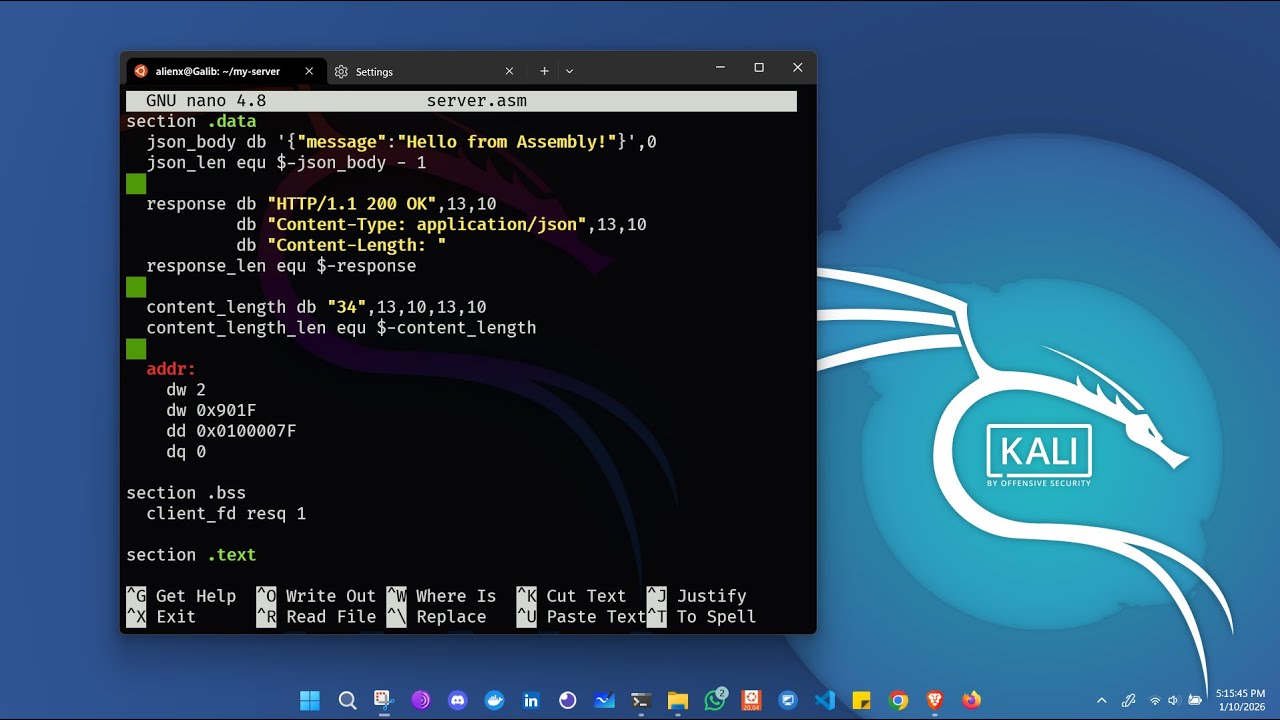Open the Windows Terminal taskbar icon
Image resolution: width=1280 pixels, height=720 pixels.
pyautogui.click(x=641, y=700)
